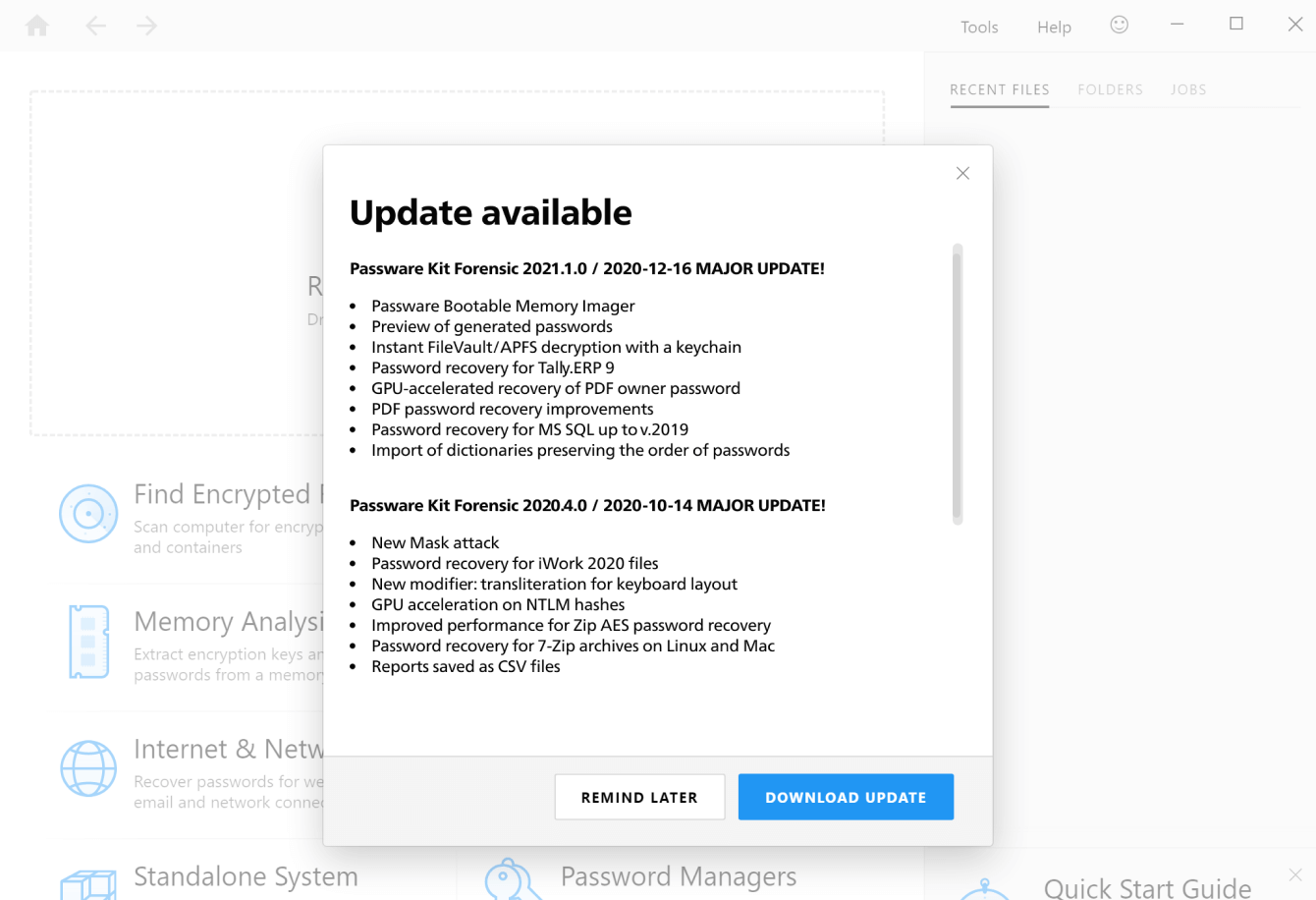This screenshot has height=900, width=1316.
Task: Switch to the Recent Files tab
Action: (x=999, y=89)
